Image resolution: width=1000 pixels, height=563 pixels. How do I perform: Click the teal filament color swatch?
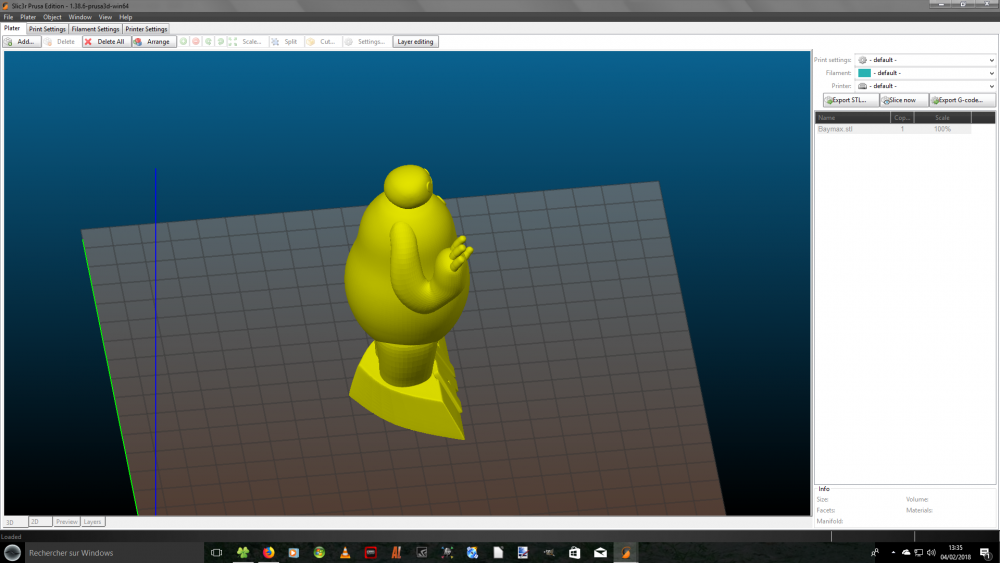[x=864, y=73]
